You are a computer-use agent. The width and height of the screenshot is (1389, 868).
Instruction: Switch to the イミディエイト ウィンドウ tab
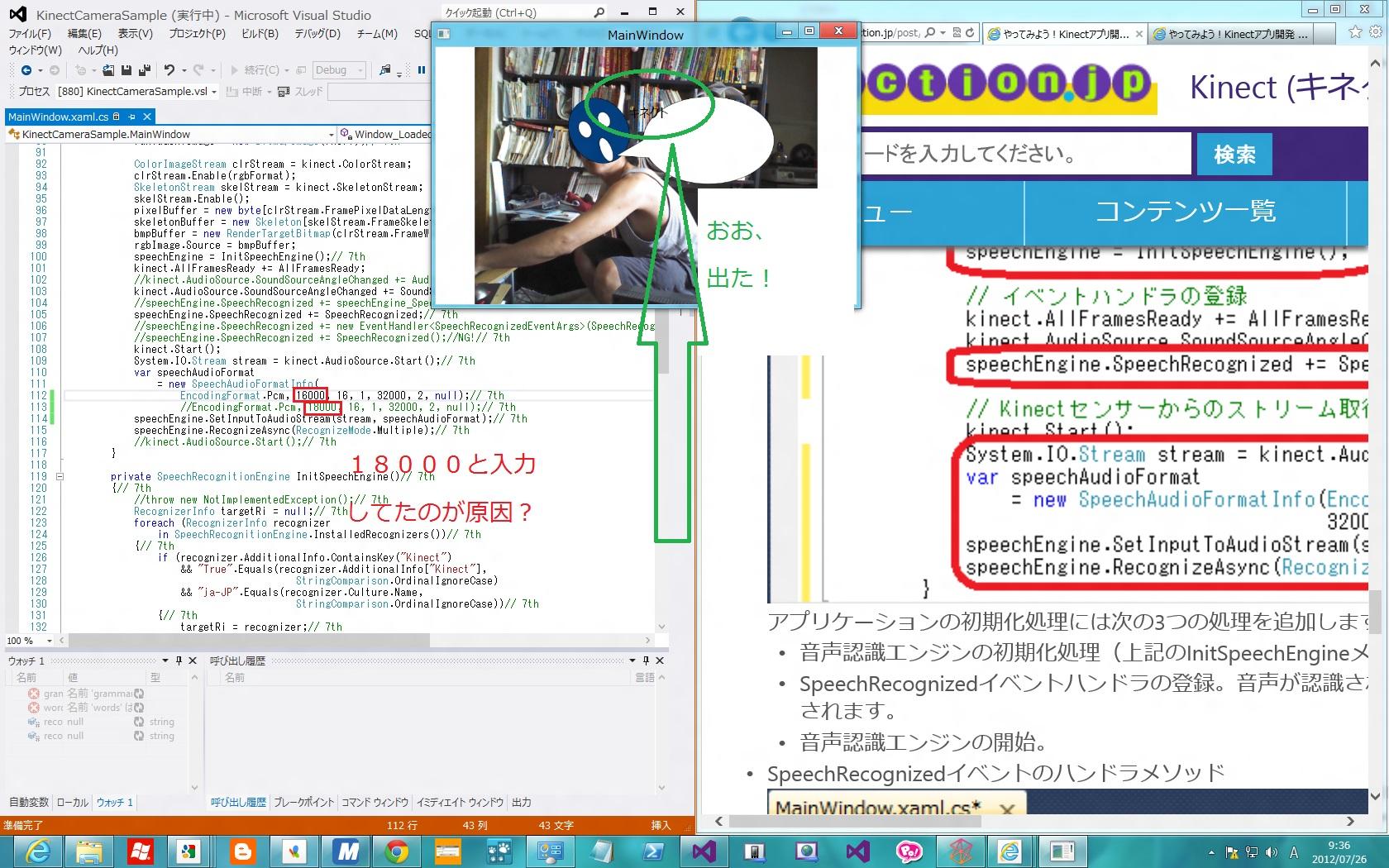point(460,802)
